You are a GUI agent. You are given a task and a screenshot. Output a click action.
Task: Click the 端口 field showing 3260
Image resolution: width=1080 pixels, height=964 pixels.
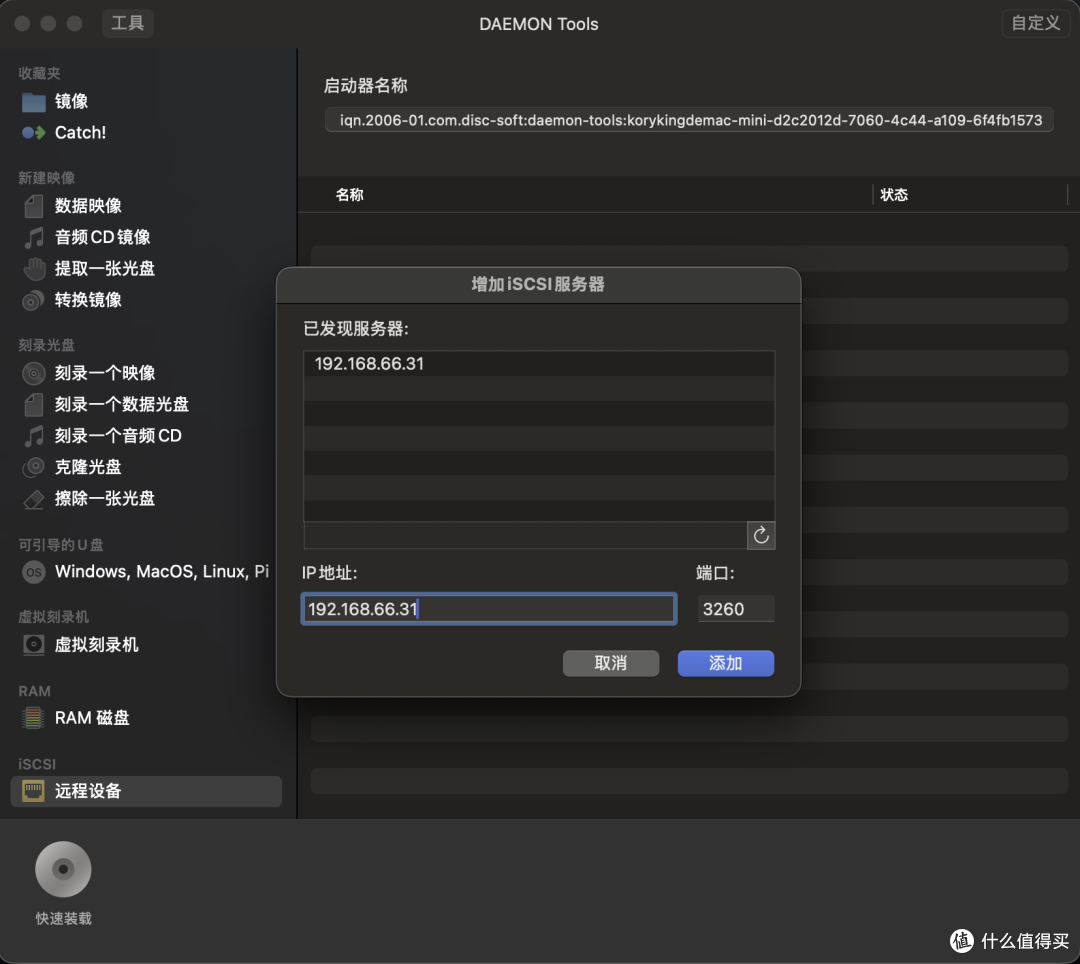tap(736, 609)
